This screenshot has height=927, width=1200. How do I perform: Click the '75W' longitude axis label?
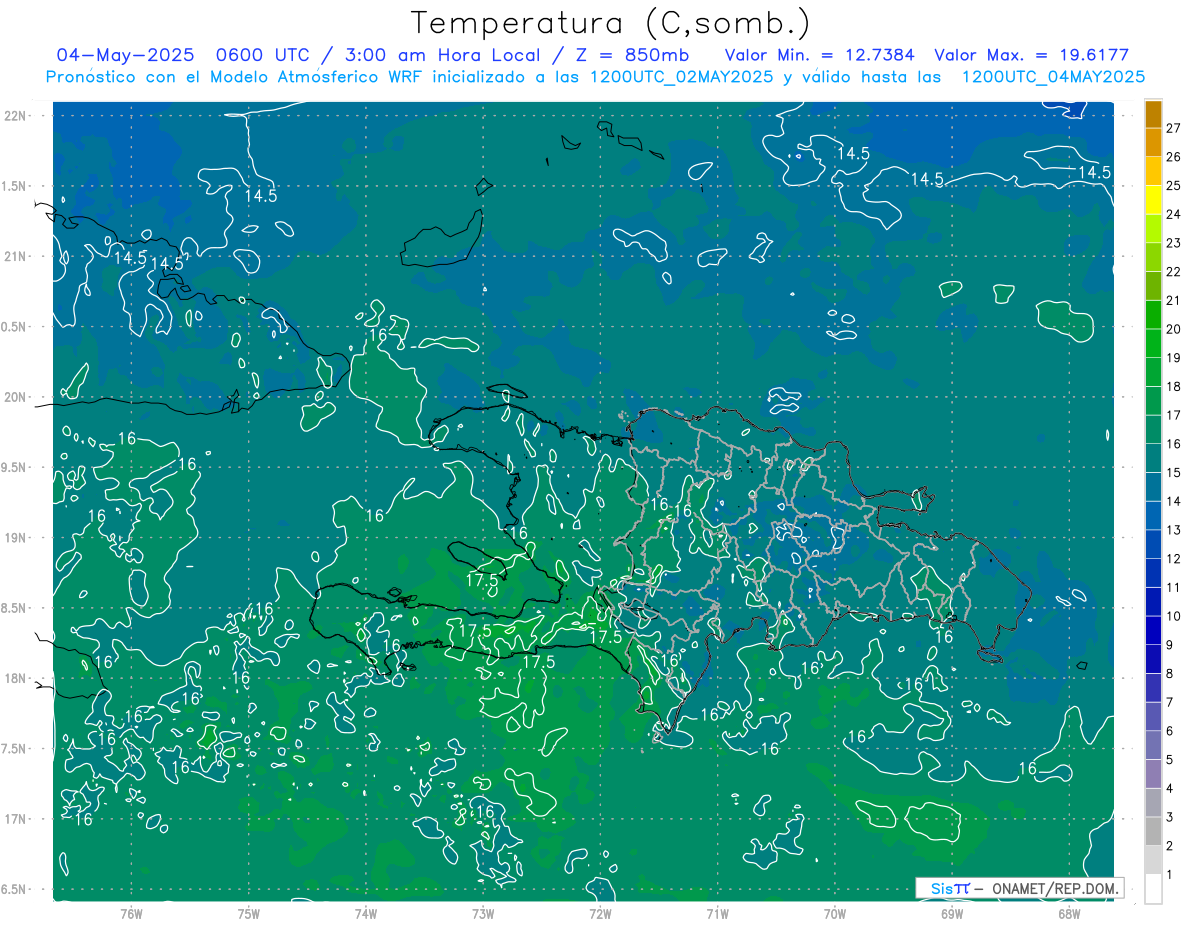(x=248, y=913)
